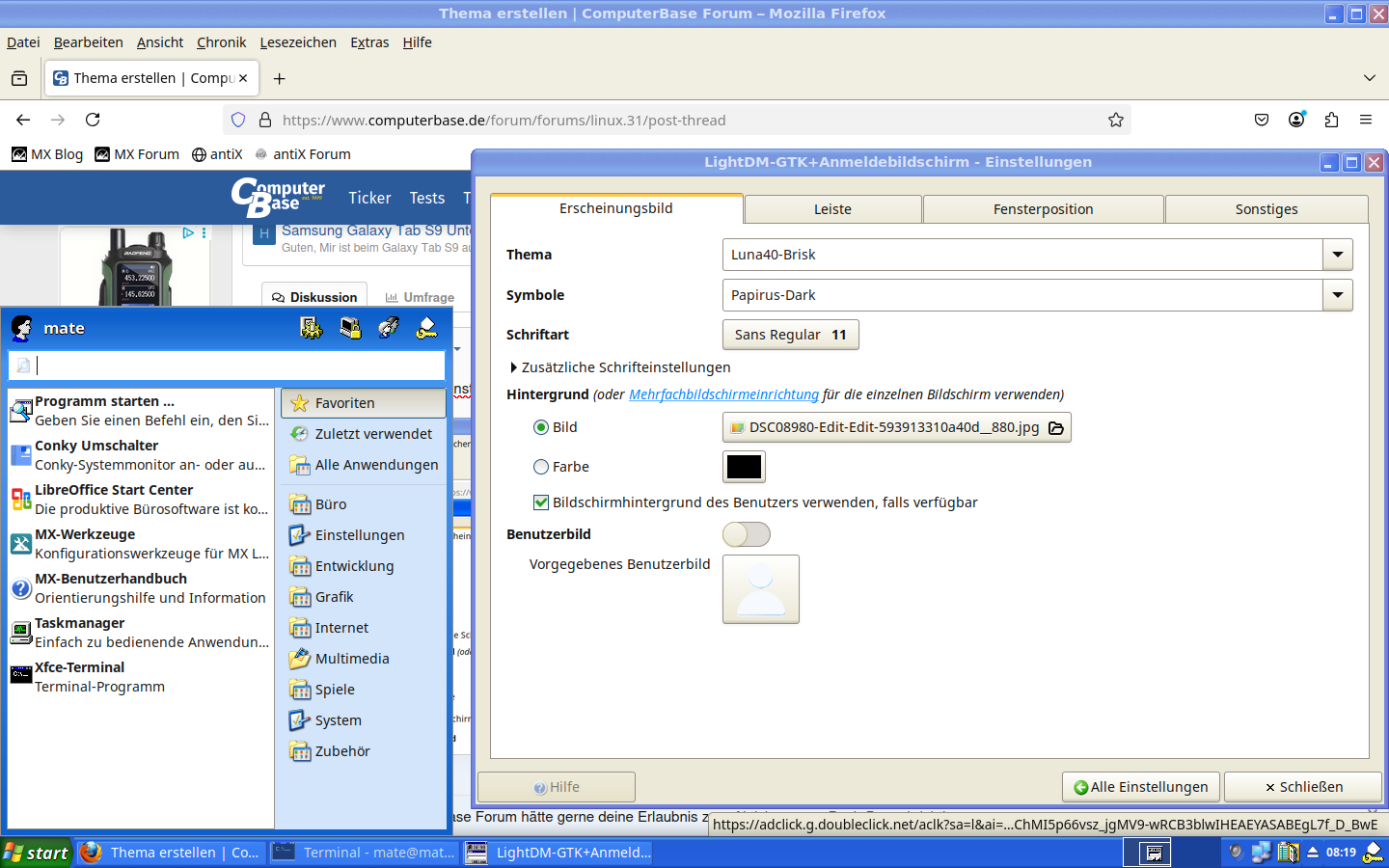Click the Schließen button
Image resolution: width=1389 pixels, height=868 pixels.
coord(1303,787)
